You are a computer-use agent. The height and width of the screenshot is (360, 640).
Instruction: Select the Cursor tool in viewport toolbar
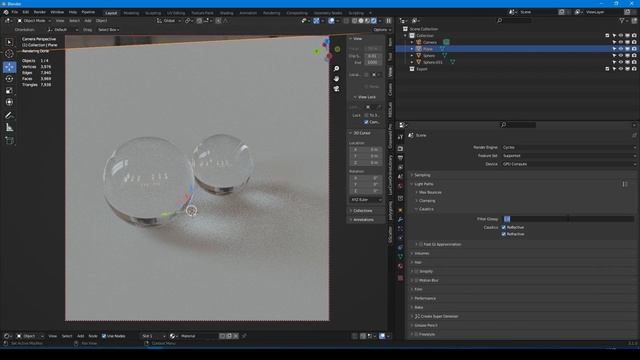click(x=9, y=53)
